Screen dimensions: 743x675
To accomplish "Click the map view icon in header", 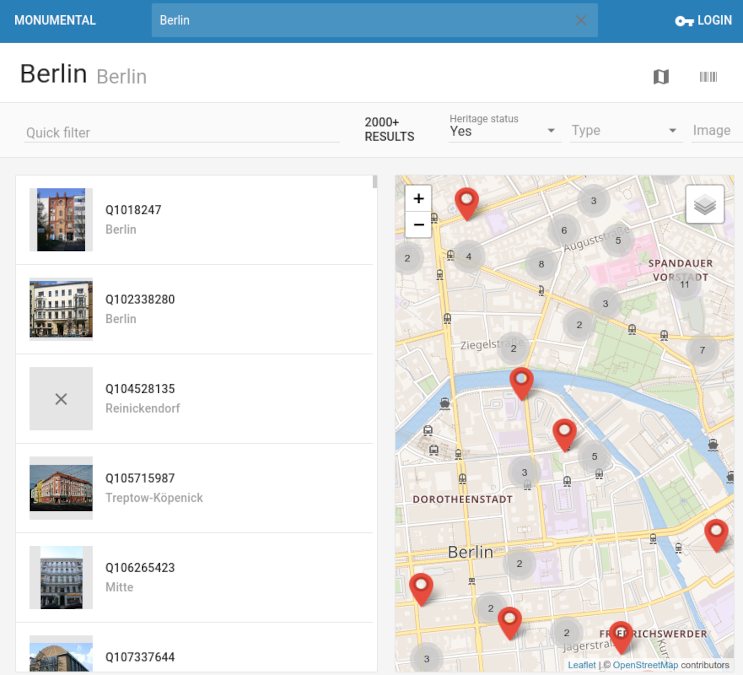I will tap(661, 77).
